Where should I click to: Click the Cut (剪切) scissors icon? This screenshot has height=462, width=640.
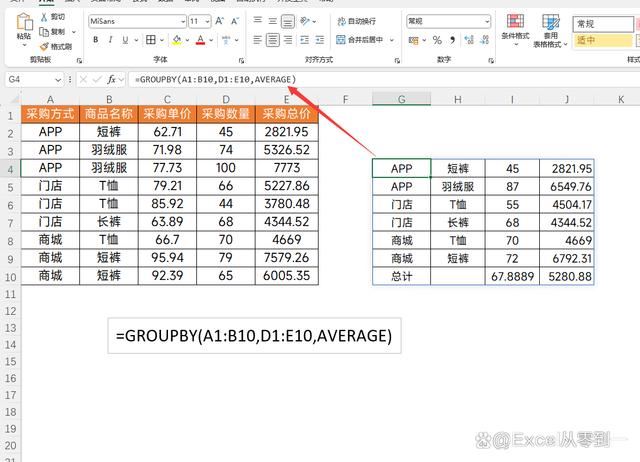(x=44, y=17)
